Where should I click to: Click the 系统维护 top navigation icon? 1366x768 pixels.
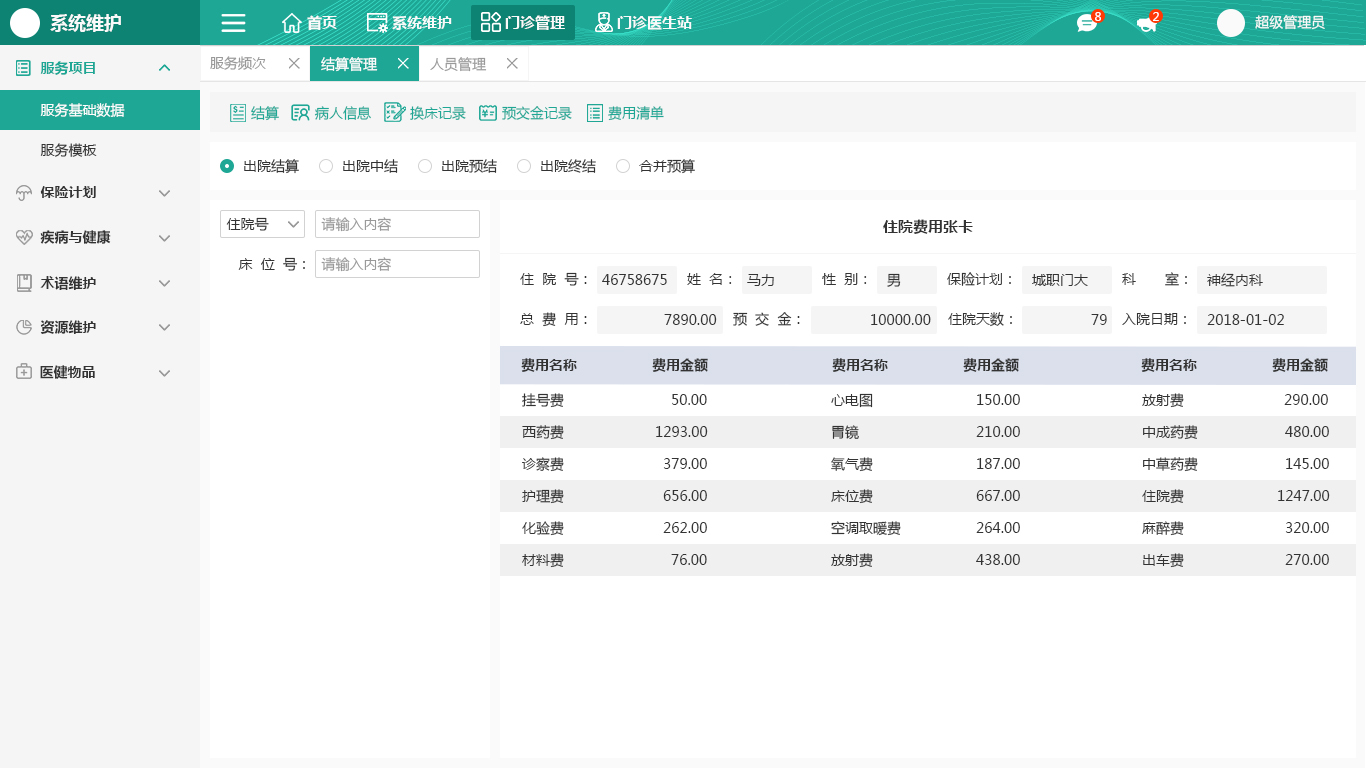tap(377, 23)
